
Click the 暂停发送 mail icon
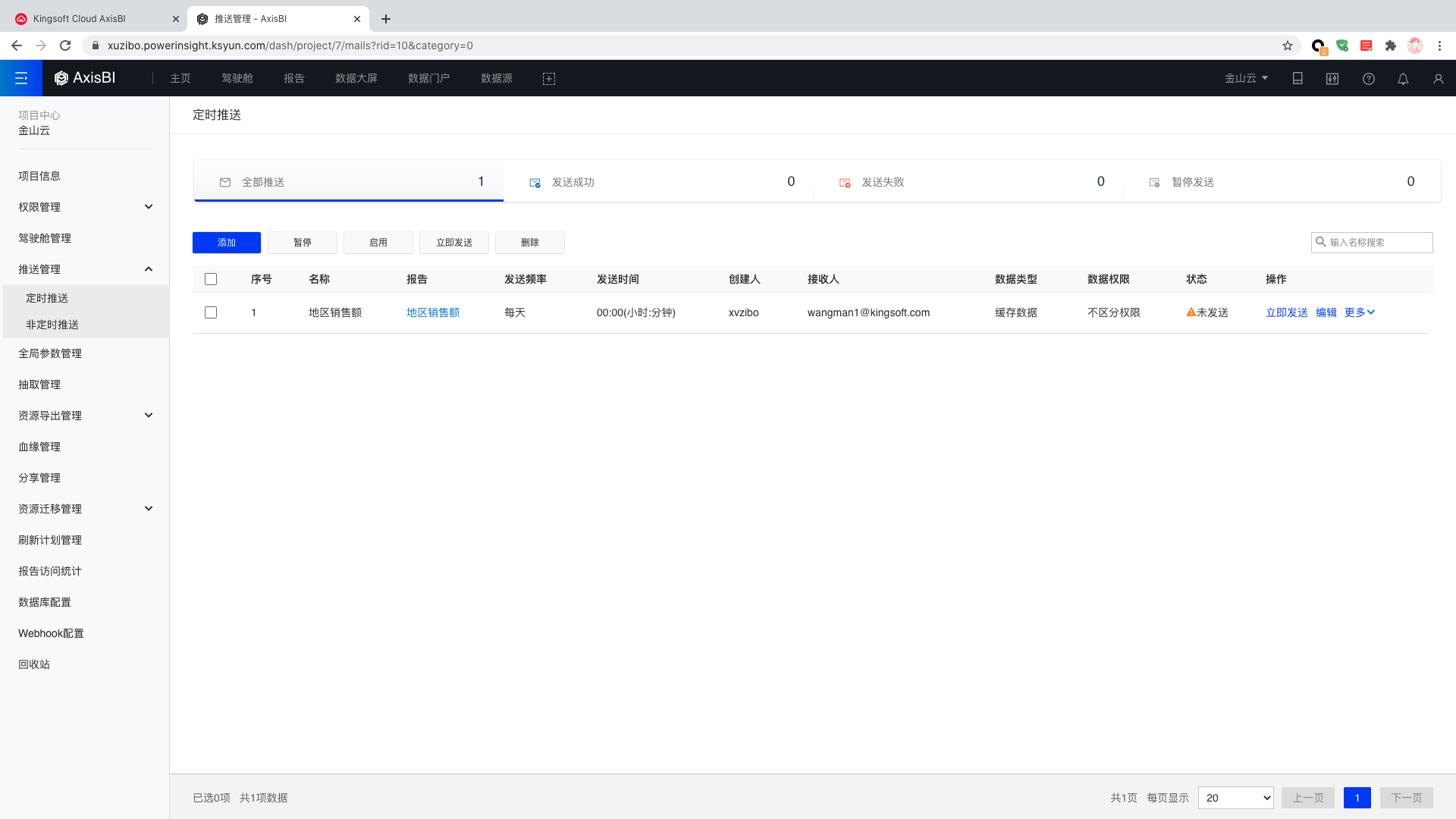point(1154,183)
